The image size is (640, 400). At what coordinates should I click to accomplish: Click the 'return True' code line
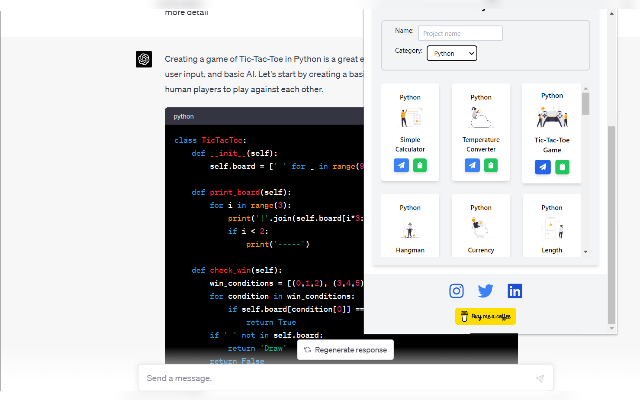[x=271, y=322]
